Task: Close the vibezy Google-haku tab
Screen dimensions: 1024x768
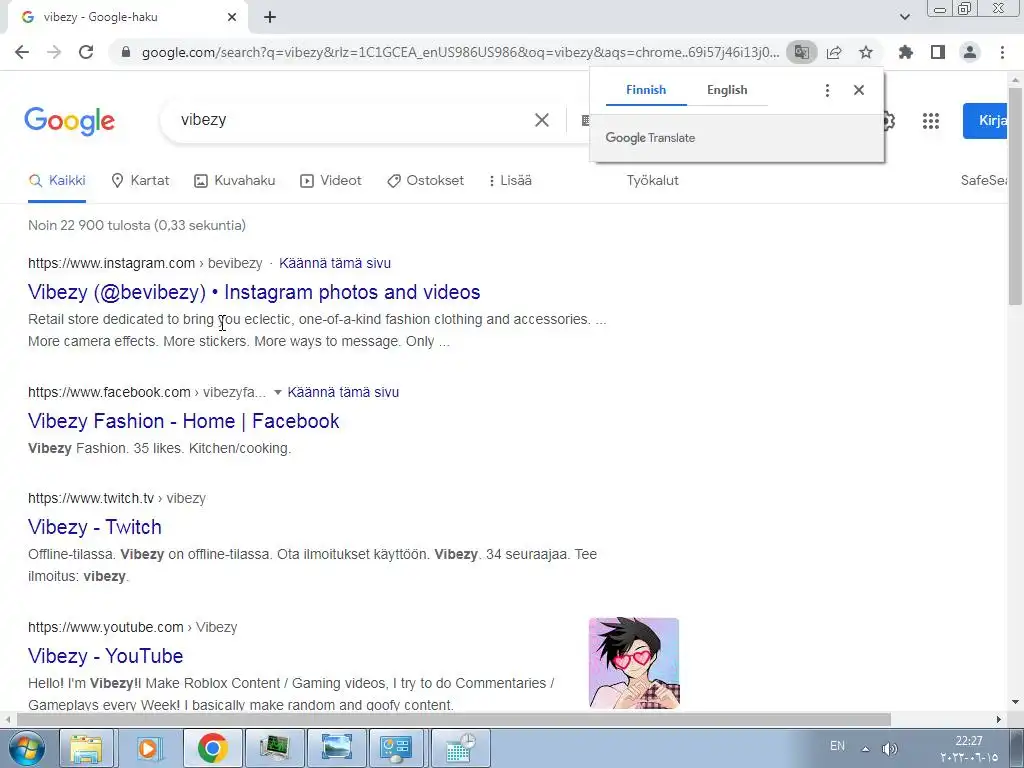Action: 232,18
